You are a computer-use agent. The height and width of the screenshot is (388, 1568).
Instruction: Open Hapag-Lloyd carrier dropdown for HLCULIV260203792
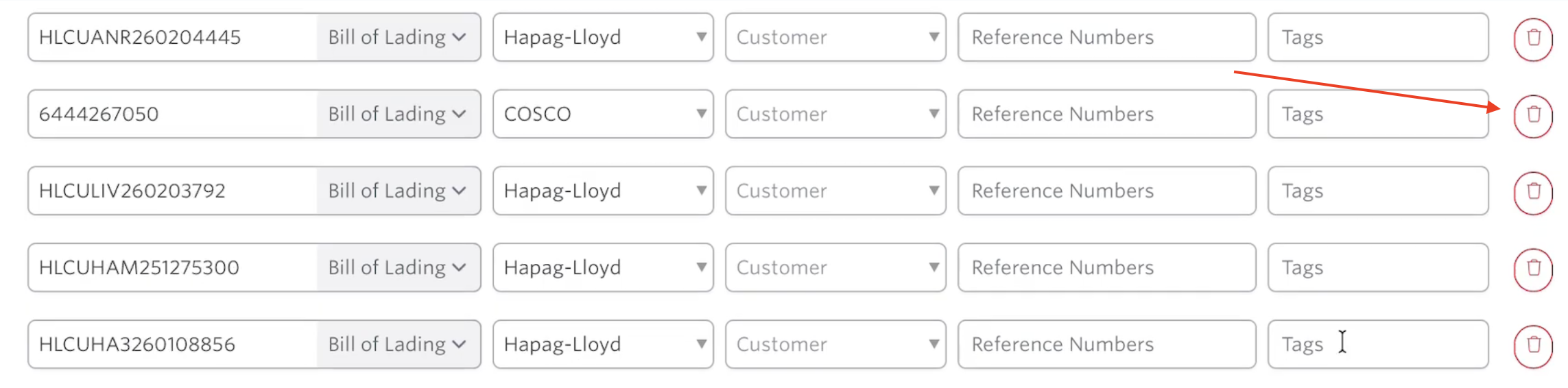click(602, 191)
